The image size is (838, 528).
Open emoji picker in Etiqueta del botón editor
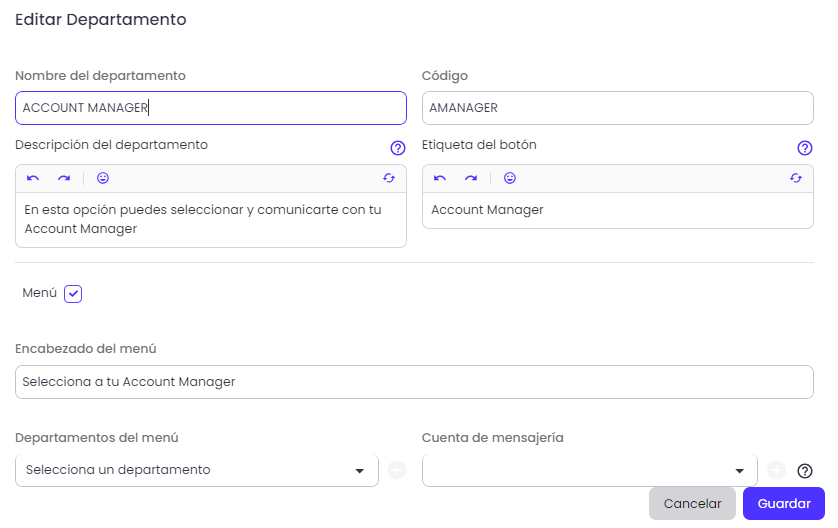tap(510, 178)
